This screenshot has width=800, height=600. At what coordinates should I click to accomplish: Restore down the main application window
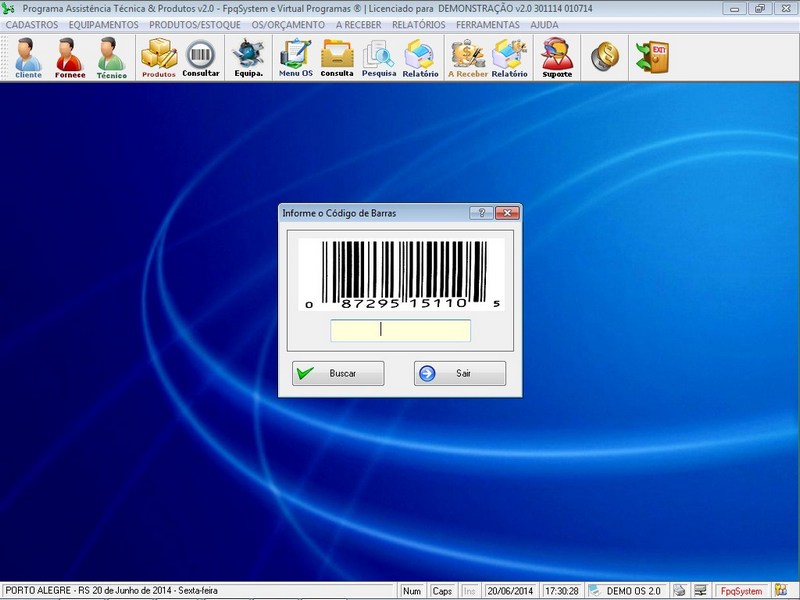tap(760, 8)
